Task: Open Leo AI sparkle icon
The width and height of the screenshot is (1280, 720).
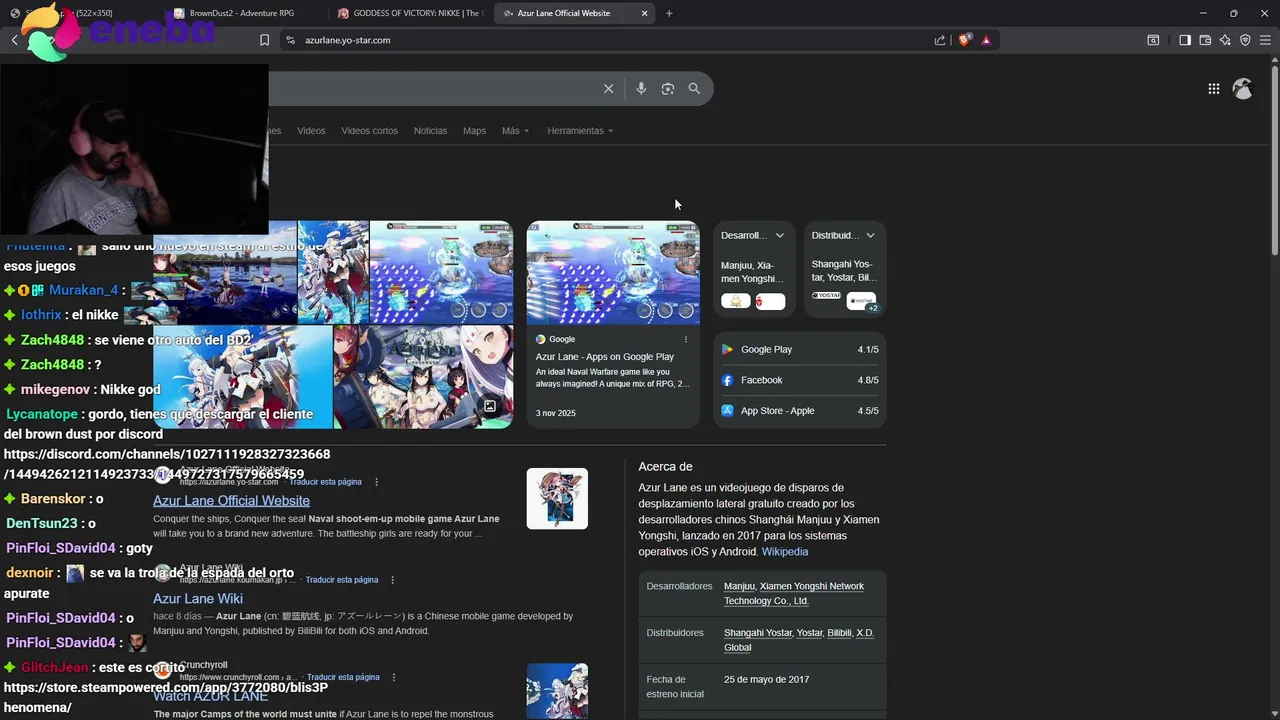Action: click(x=1225, y=40)
